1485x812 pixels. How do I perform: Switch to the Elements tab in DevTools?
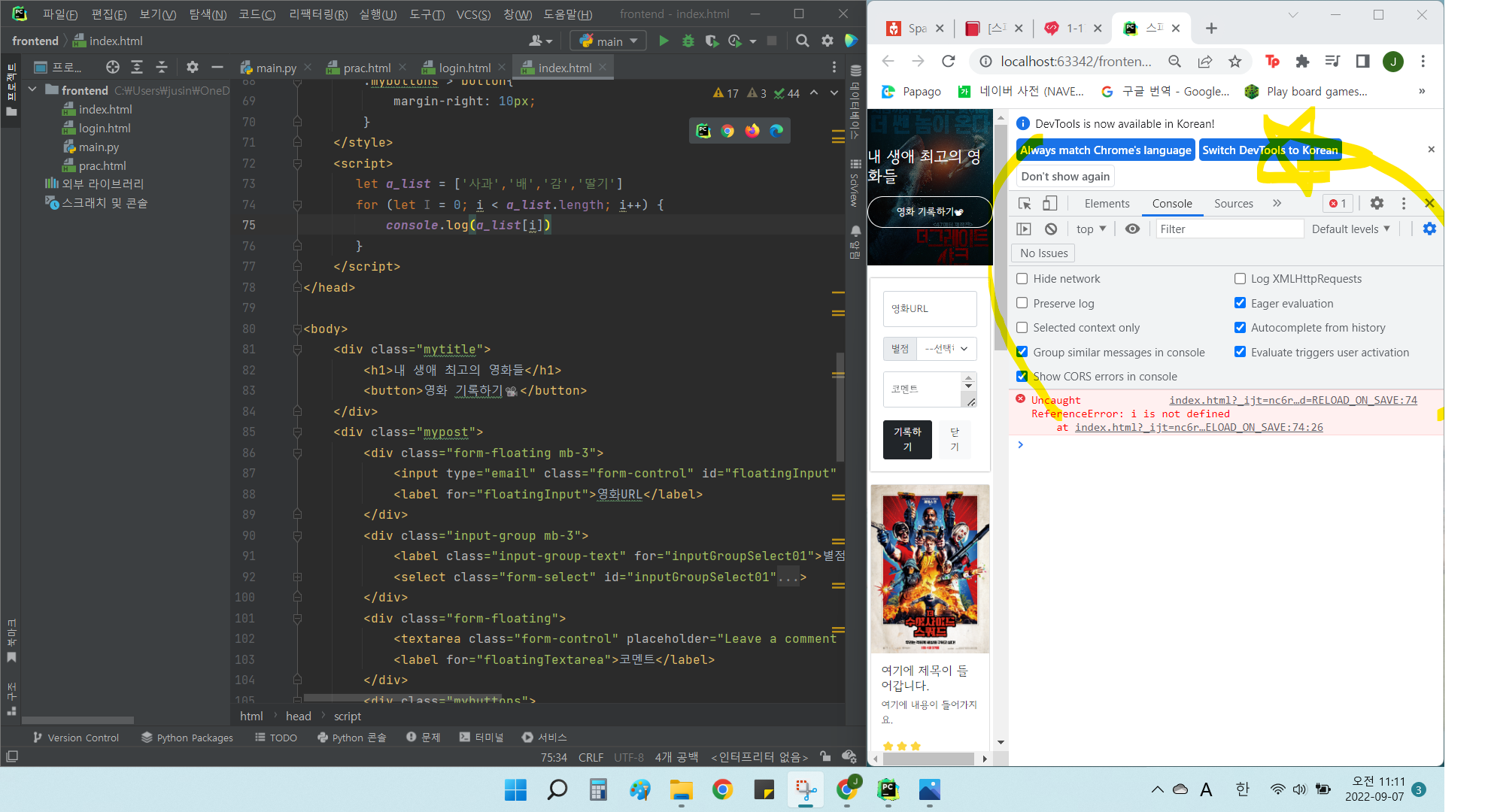click(x=1107, y=203)
